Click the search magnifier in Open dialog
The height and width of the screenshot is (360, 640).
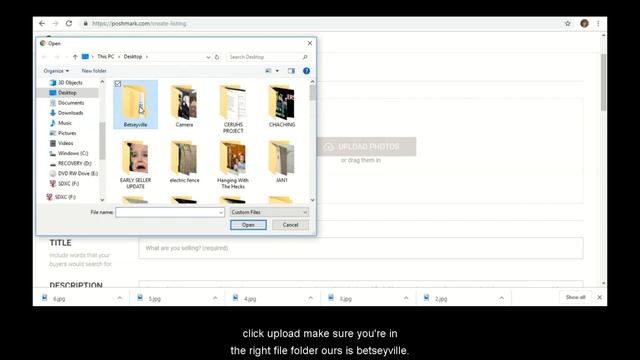[305, 57]
